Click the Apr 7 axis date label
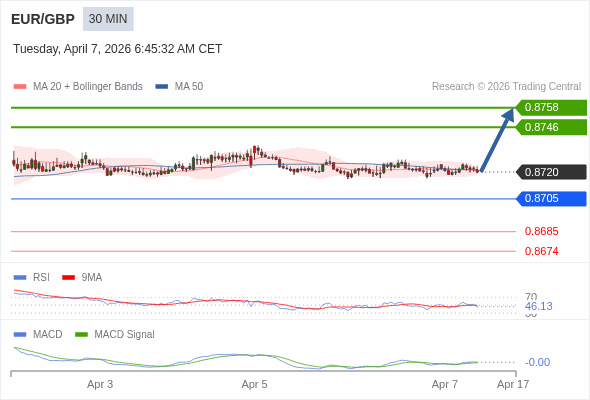This screenshot has height=400, width=590. (445, 385)
